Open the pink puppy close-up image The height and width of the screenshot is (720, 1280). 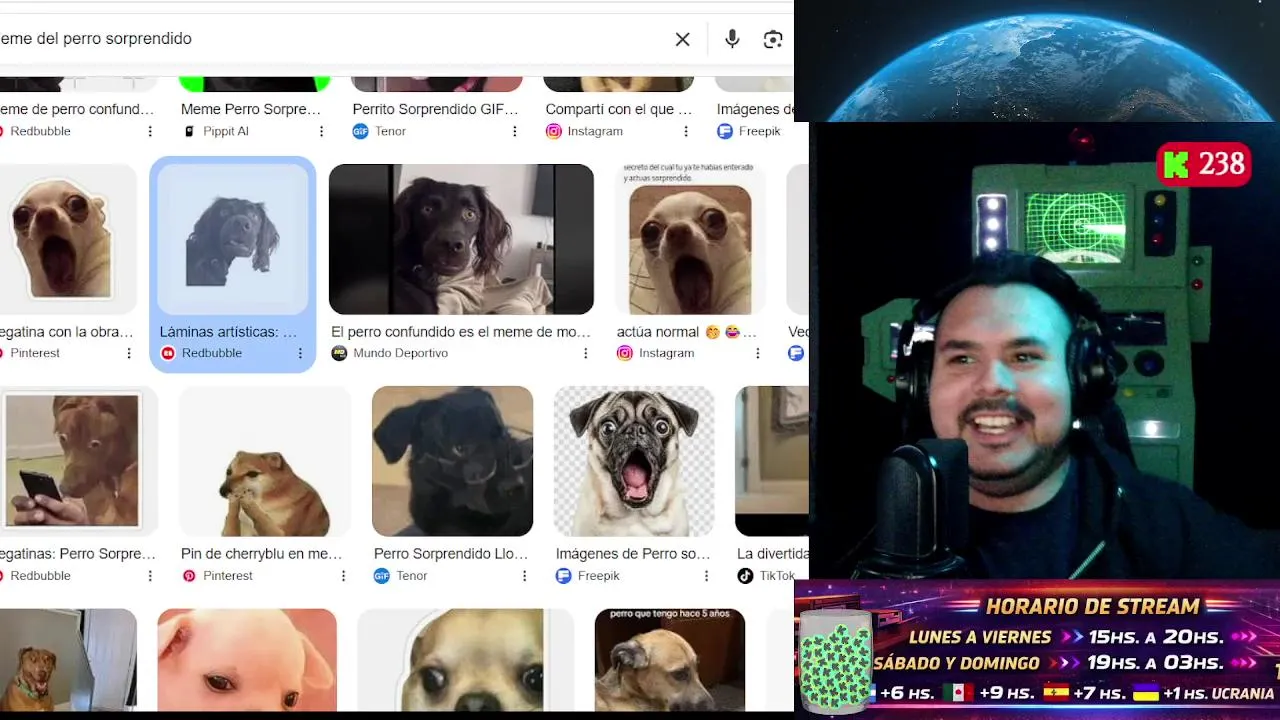[247, 660]
